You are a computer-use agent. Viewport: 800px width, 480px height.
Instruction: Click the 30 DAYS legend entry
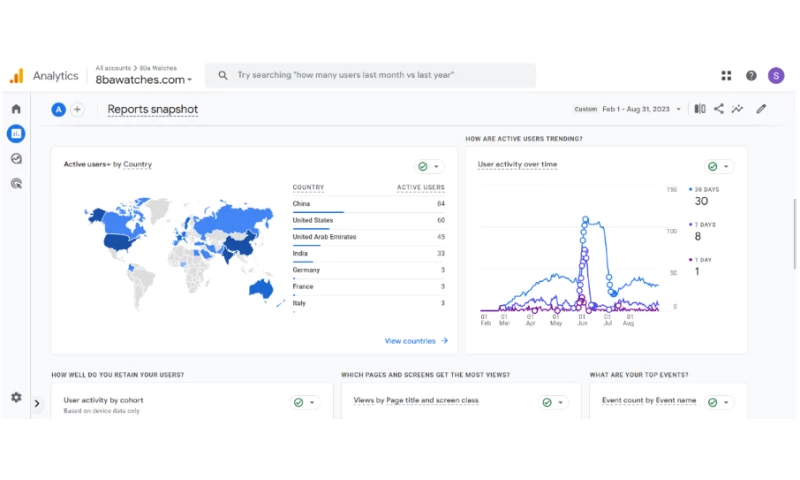click(704, 196)
